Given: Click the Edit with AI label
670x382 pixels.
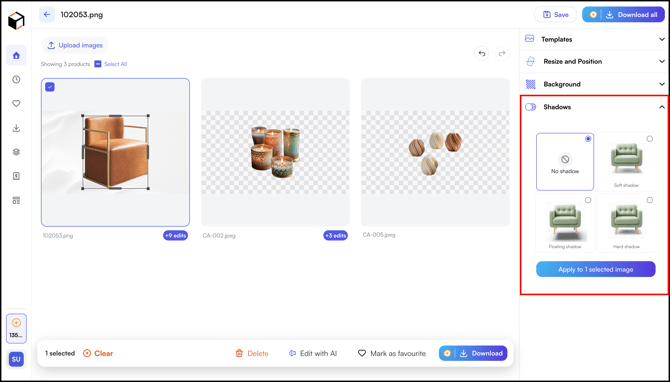Looking at the screenshot, I should [x=318, y=353].
